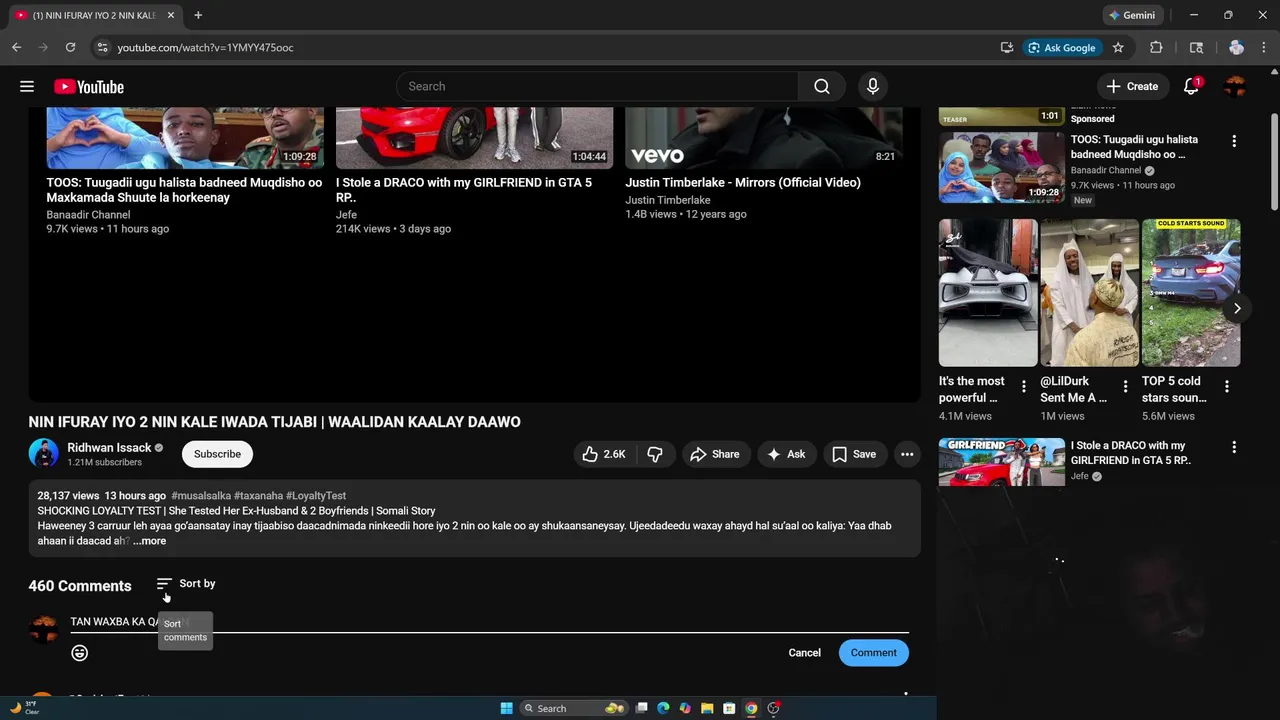View site information icon in address bar
The height and width of the screenshot is (720, 1280).
pos(101,47)
